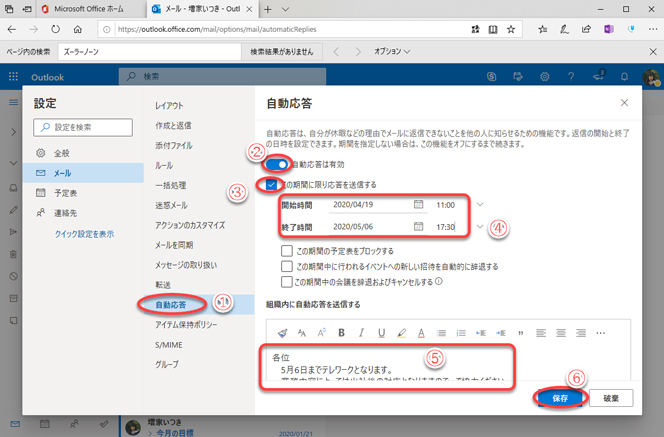This screenshot has height=437, width=664.
Task: Click 設定を検索 search field
Action: (83, 127)
